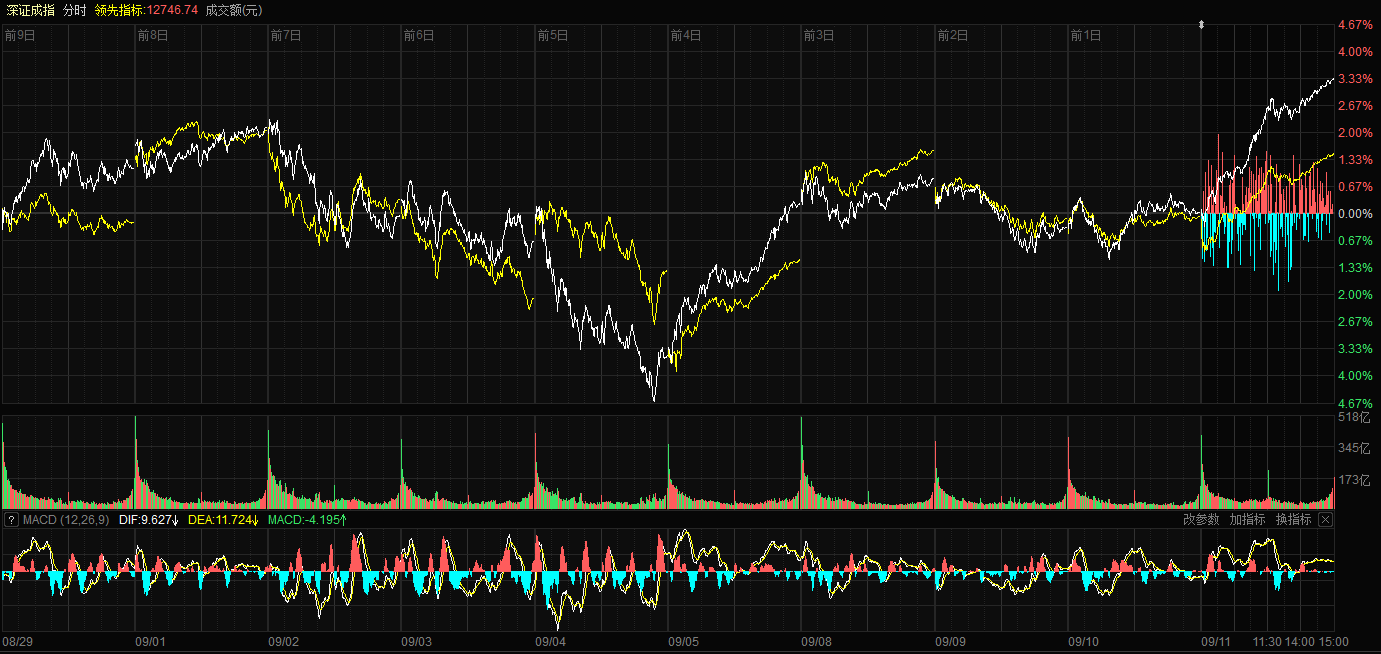The image size is (1381, 654).
Task: Select the 前8日 day label
Action: pos(153,35)
